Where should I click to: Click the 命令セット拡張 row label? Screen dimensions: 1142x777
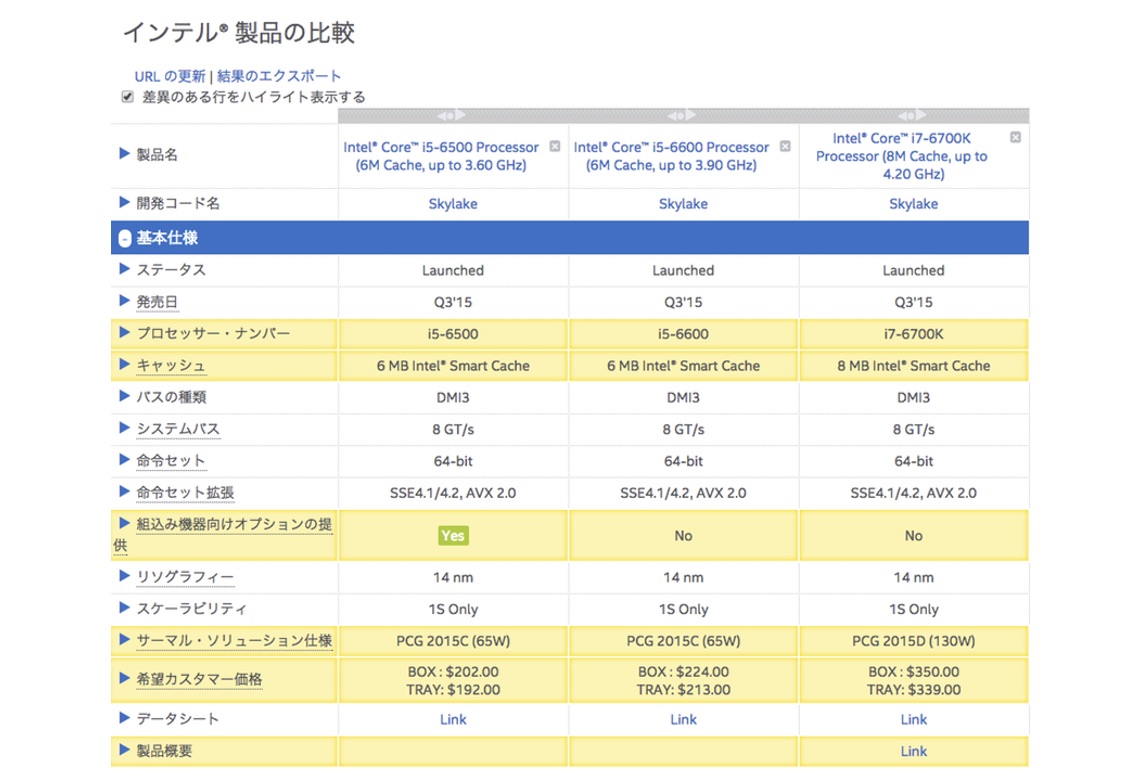point(186,493)
